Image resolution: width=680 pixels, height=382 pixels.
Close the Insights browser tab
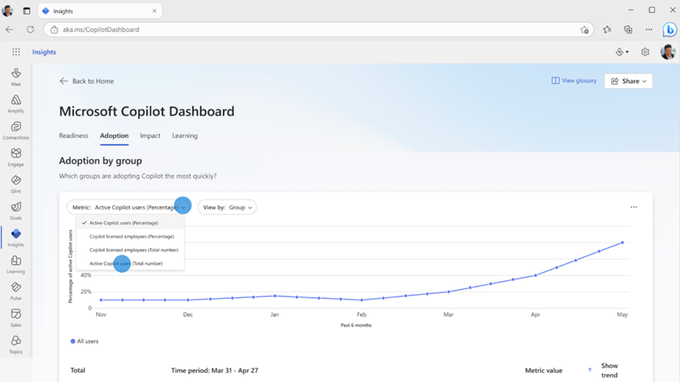154,11
